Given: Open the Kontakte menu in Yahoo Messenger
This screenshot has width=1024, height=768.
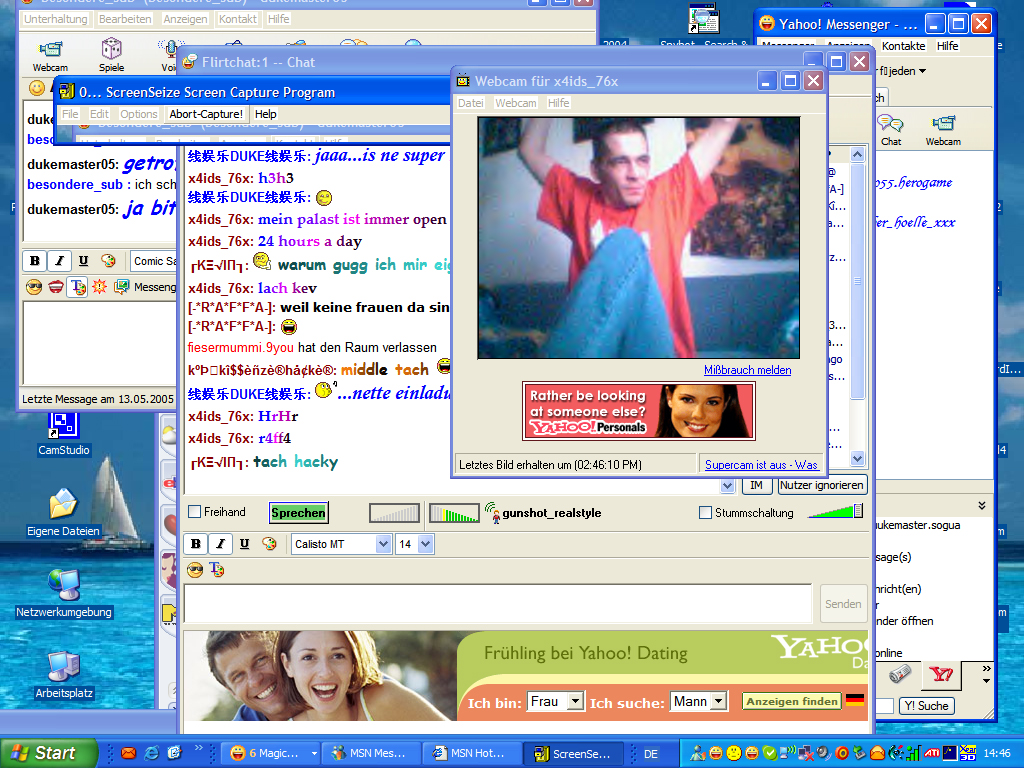Looking at the screenshot, I should (903, 46).
